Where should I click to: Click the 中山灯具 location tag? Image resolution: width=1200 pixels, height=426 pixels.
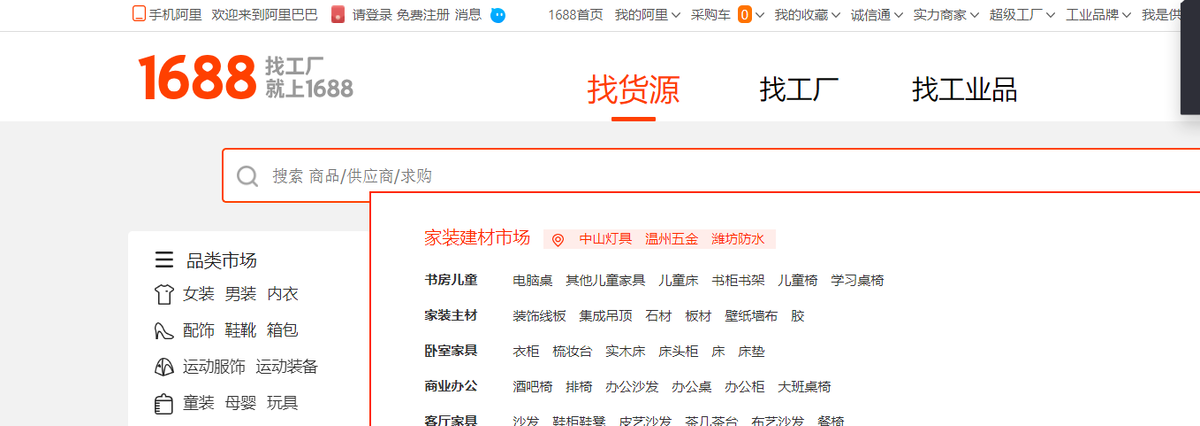(606, 240)
